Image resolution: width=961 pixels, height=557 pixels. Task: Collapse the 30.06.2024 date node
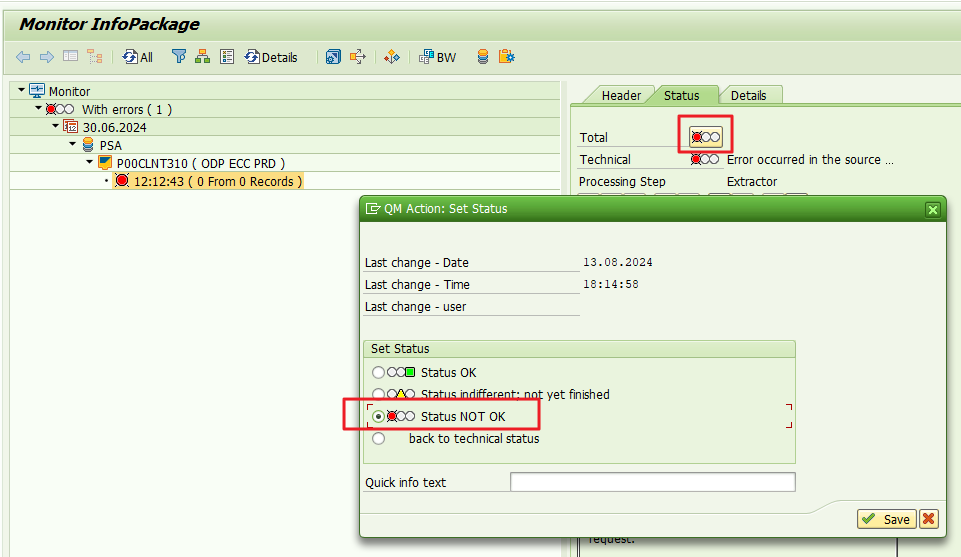pyautogui.click(x=56, y=126)
